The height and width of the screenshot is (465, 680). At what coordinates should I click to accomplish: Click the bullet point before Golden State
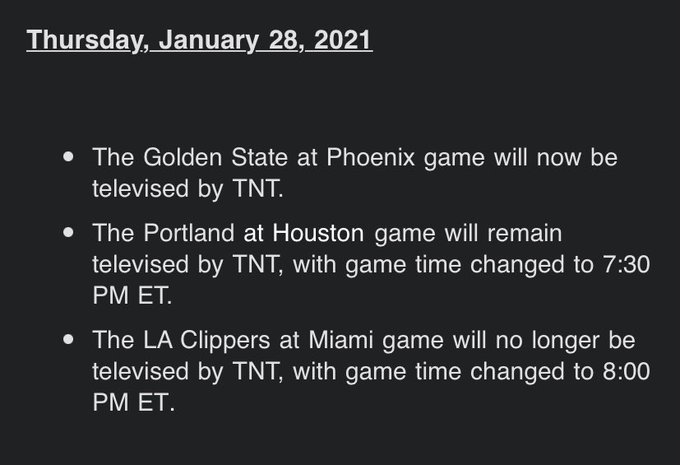click(x=68, y=158)
